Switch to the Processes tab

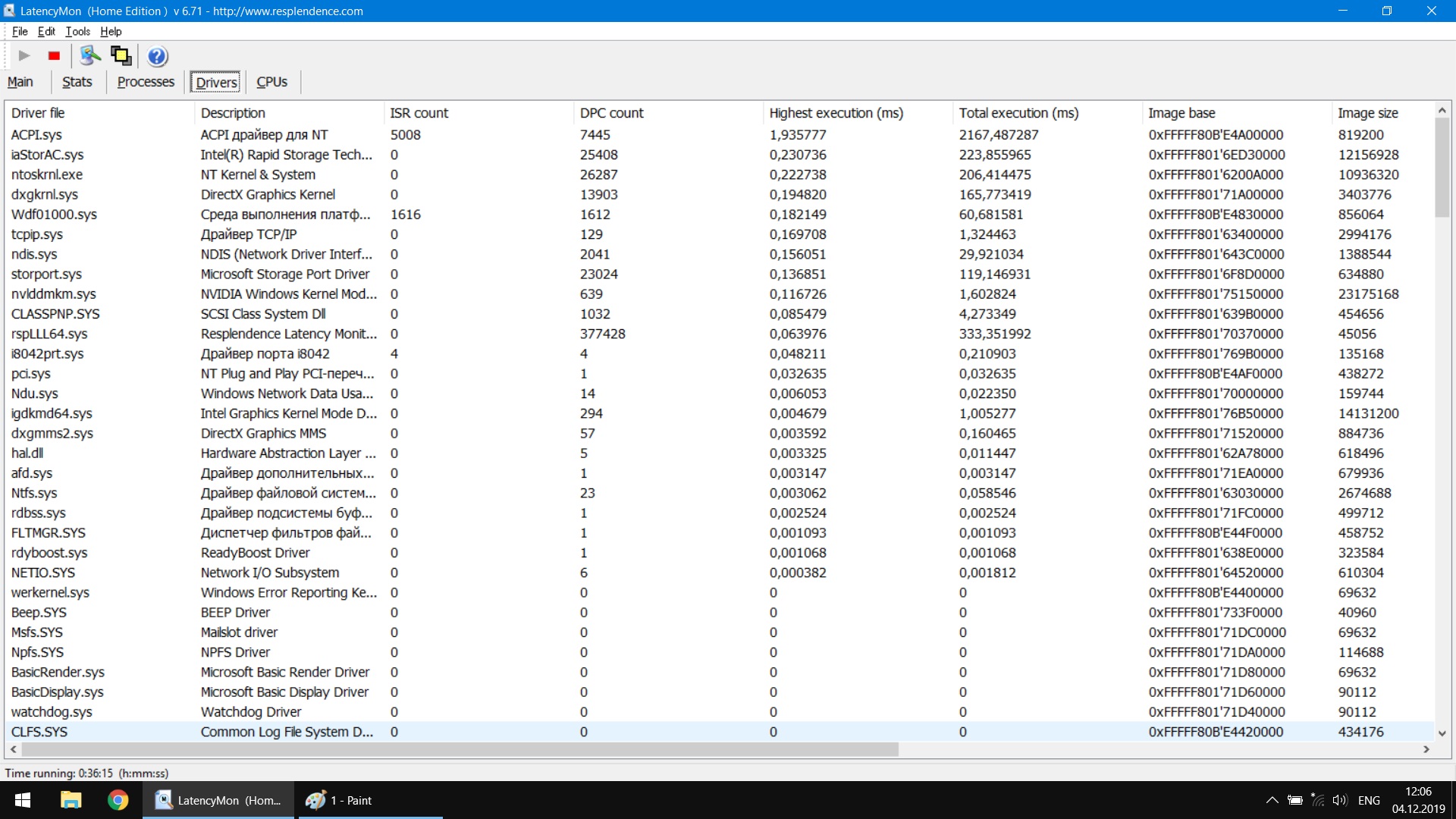(146, 82)
